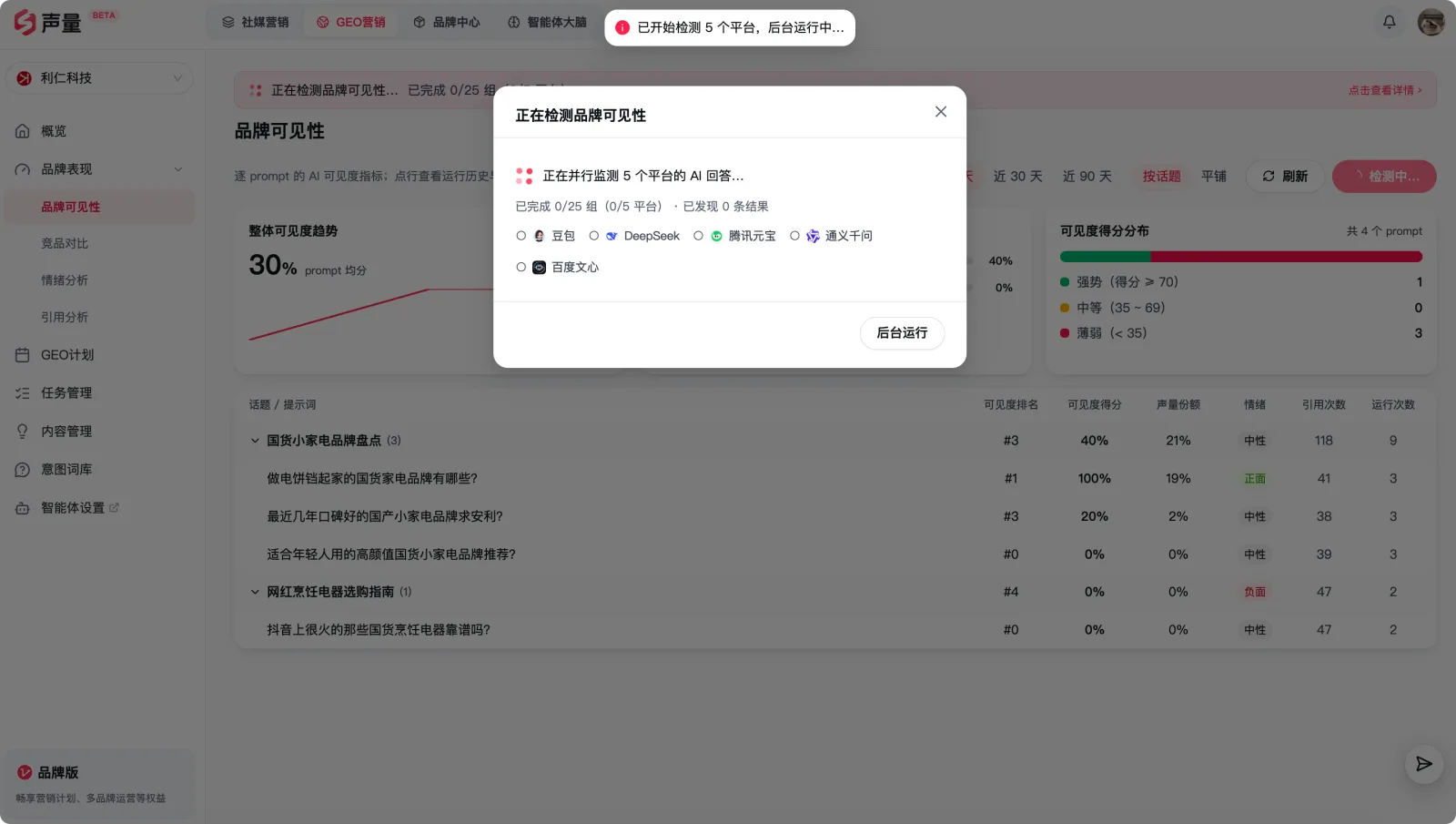Click the 品牌版 plan card

pos(99,784)
